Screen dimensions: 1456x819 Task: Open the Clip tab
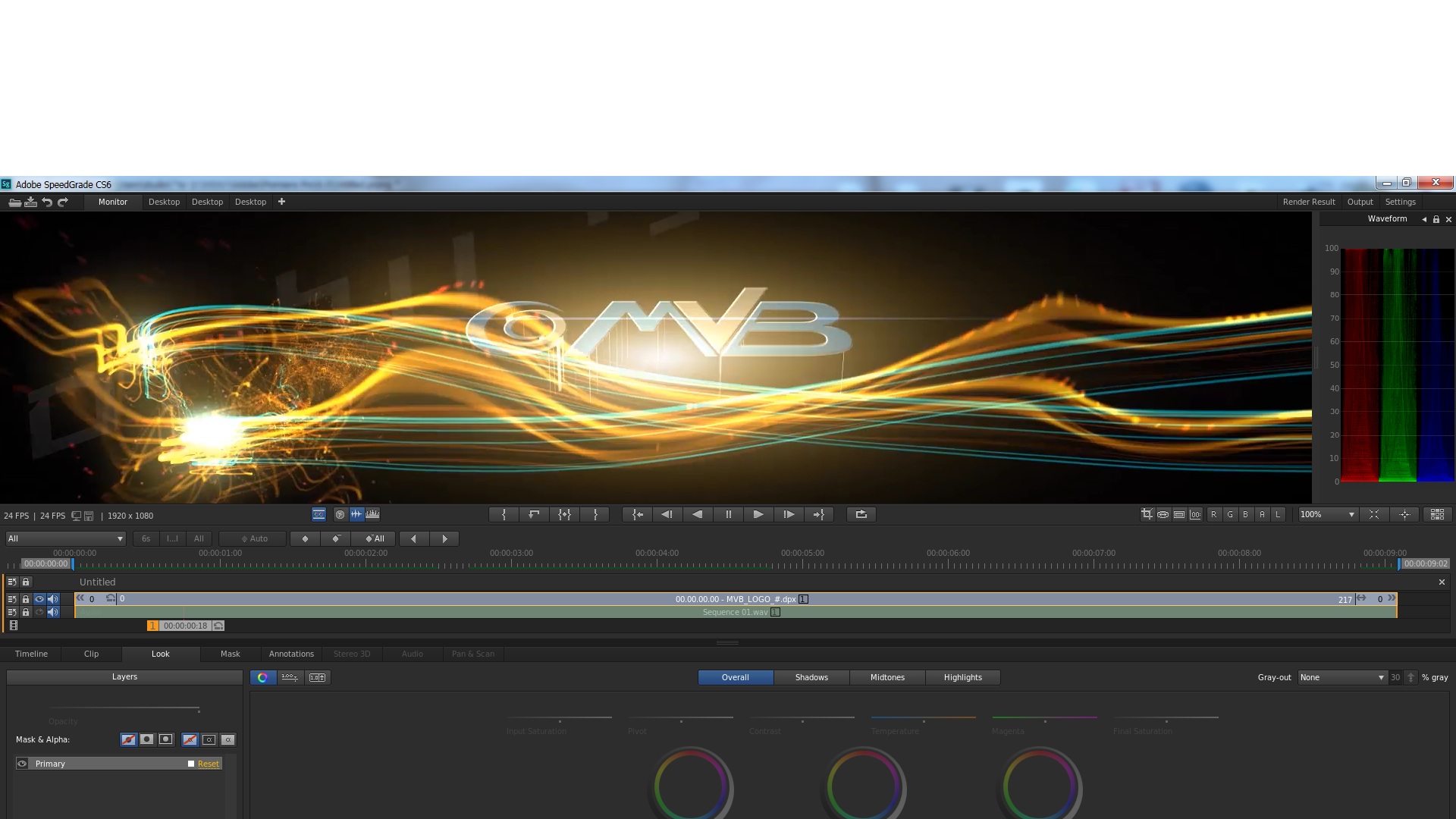[x=91, y=654]
